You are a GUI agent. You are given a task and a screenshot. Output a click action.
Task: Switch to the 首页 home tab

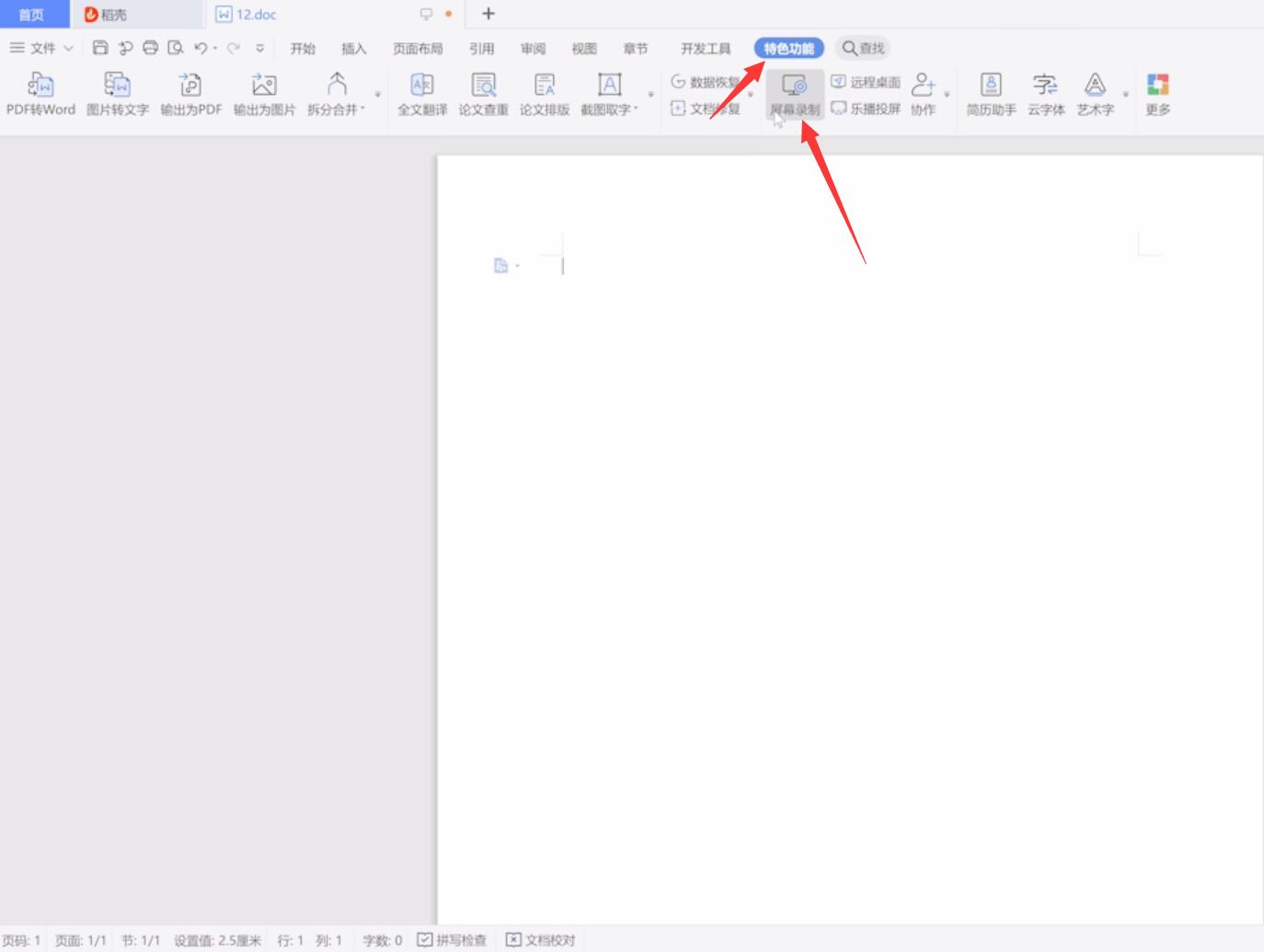click(33, 14)
